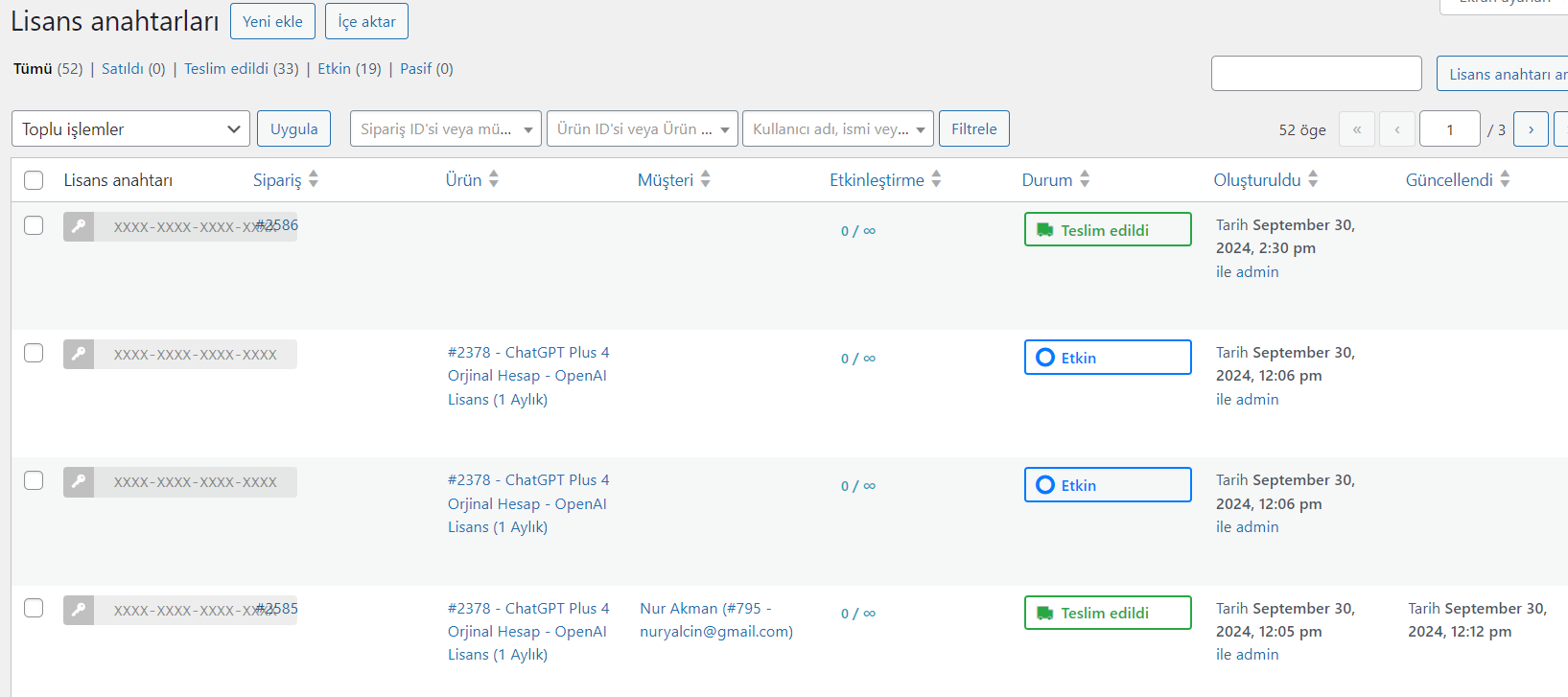Click sort arrows beside Etkinleştirme header
Image resolution: width=1568 pixels, height=697 pixels.
coord(937,179)
